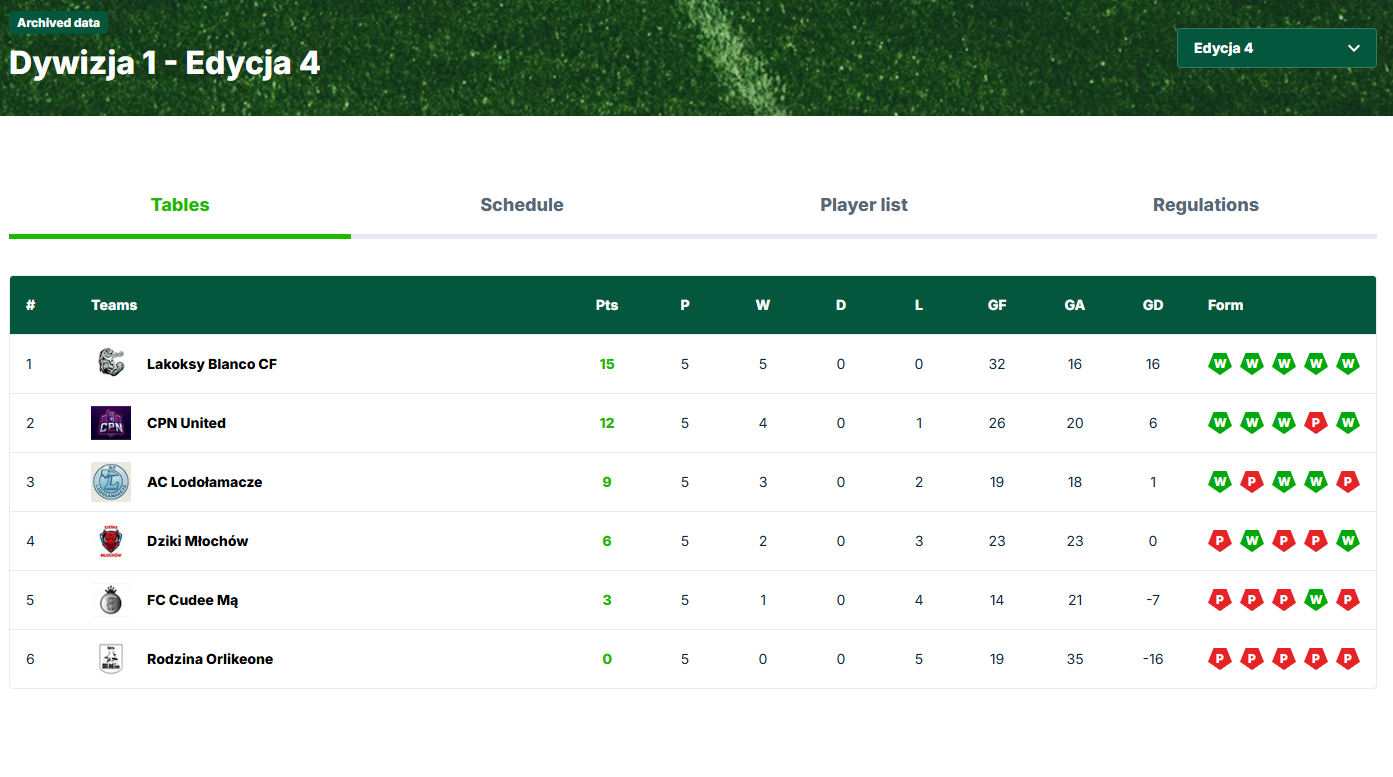Open the Player list tab
1393x777 pixels.
(863, 205)
